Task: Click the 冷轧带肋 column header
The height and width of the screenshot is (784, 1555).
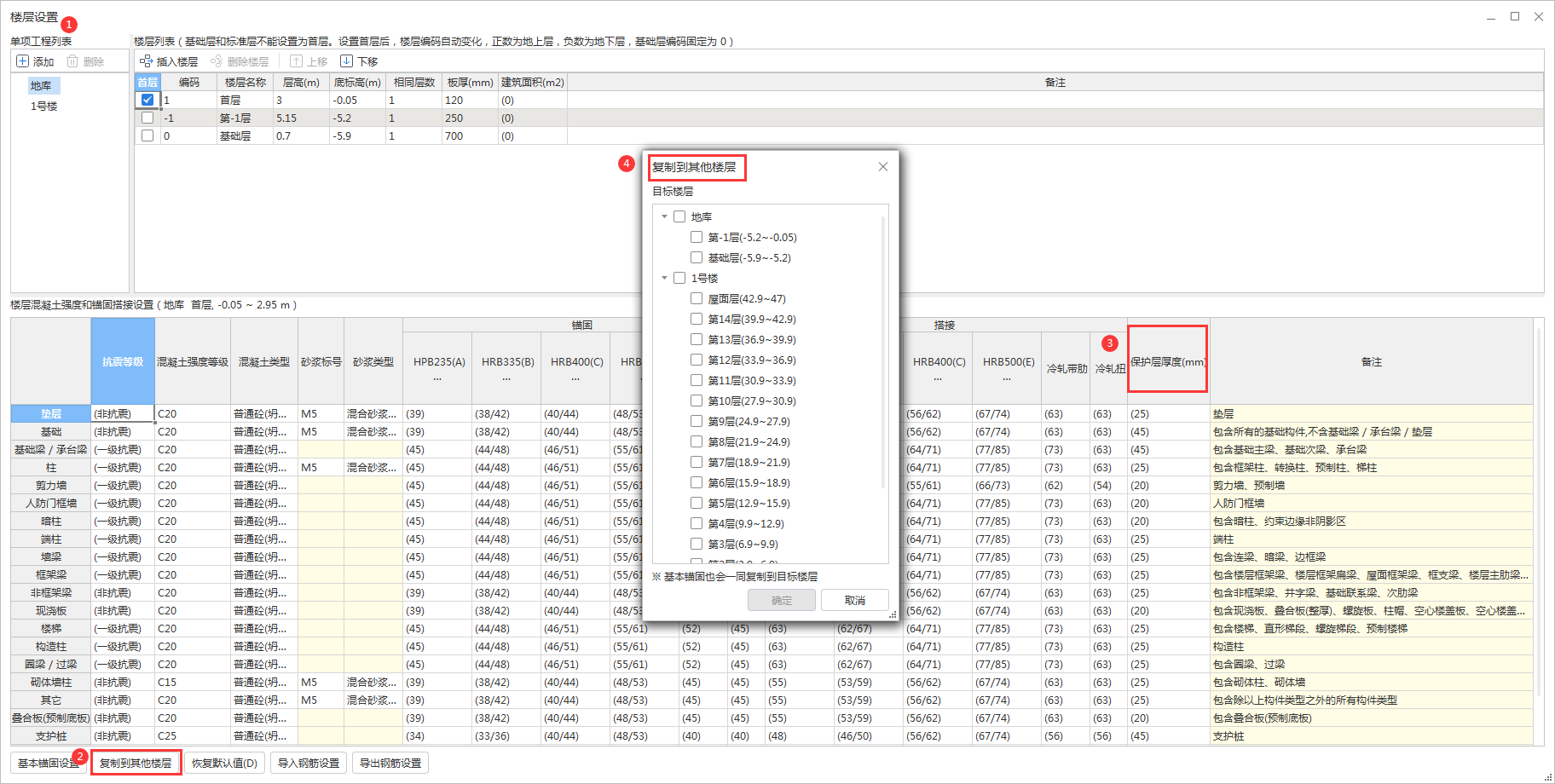Action: [x=1067, y=368]
